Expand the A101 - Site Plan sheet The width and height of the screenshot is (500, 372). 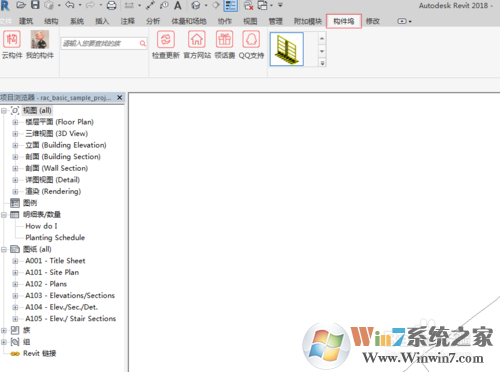point(15,273)
